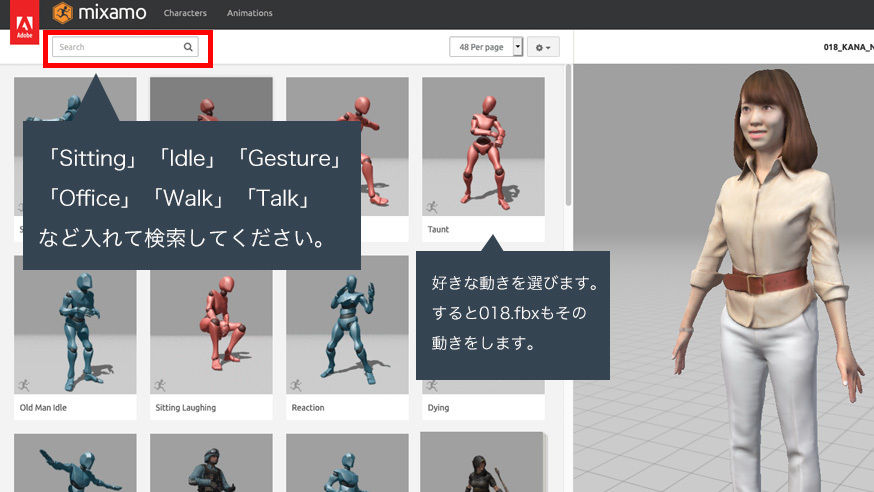This screenshot has width=874, height=492.
Task: Select the Reaction animation thumbnail
Action: point(347,325)
